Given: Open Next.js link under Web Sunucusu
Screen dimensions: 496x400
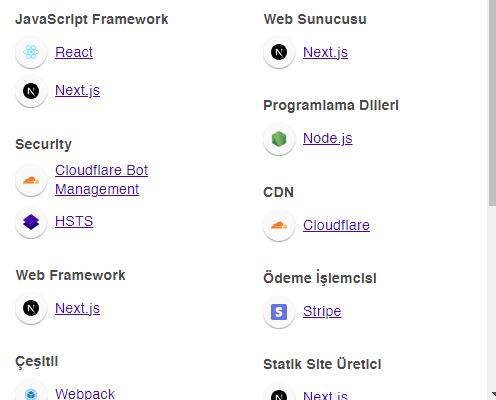Looking at the screenshot, I should tap(325, 52).
